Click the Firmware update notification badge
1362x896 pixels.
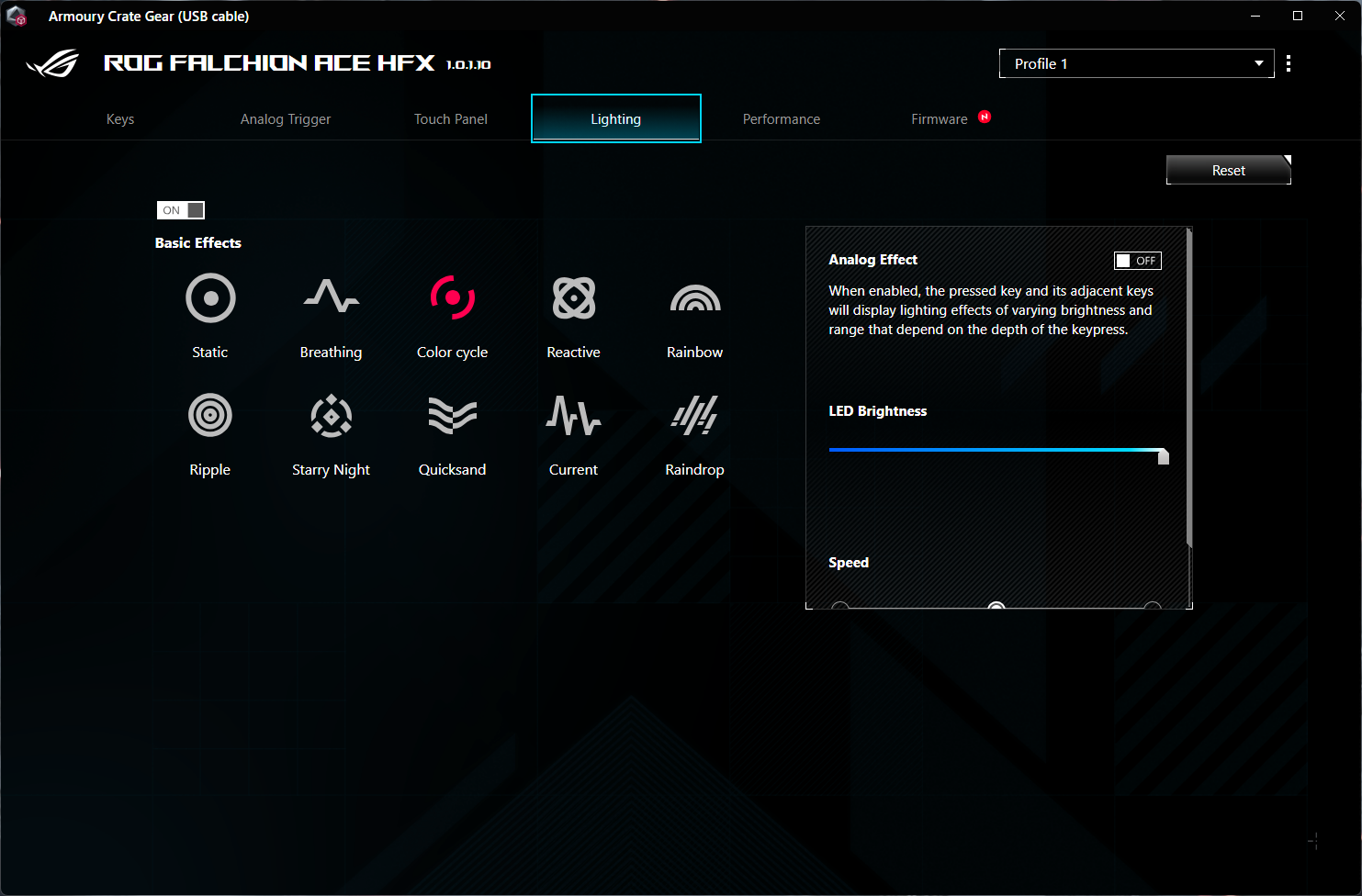click(985, 117)
